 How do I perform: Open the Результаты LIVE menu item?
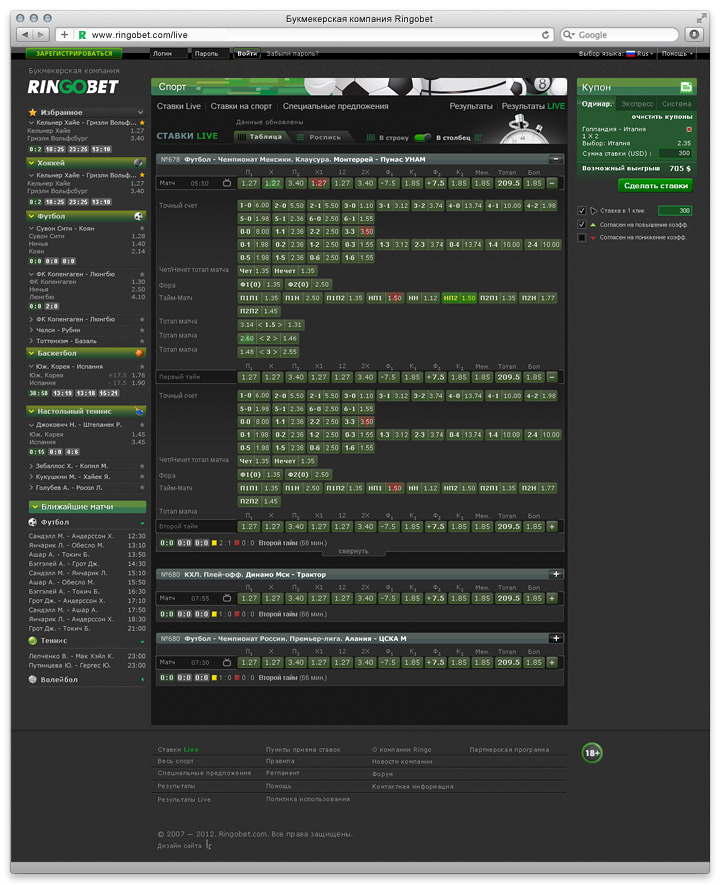click(533, 106)
